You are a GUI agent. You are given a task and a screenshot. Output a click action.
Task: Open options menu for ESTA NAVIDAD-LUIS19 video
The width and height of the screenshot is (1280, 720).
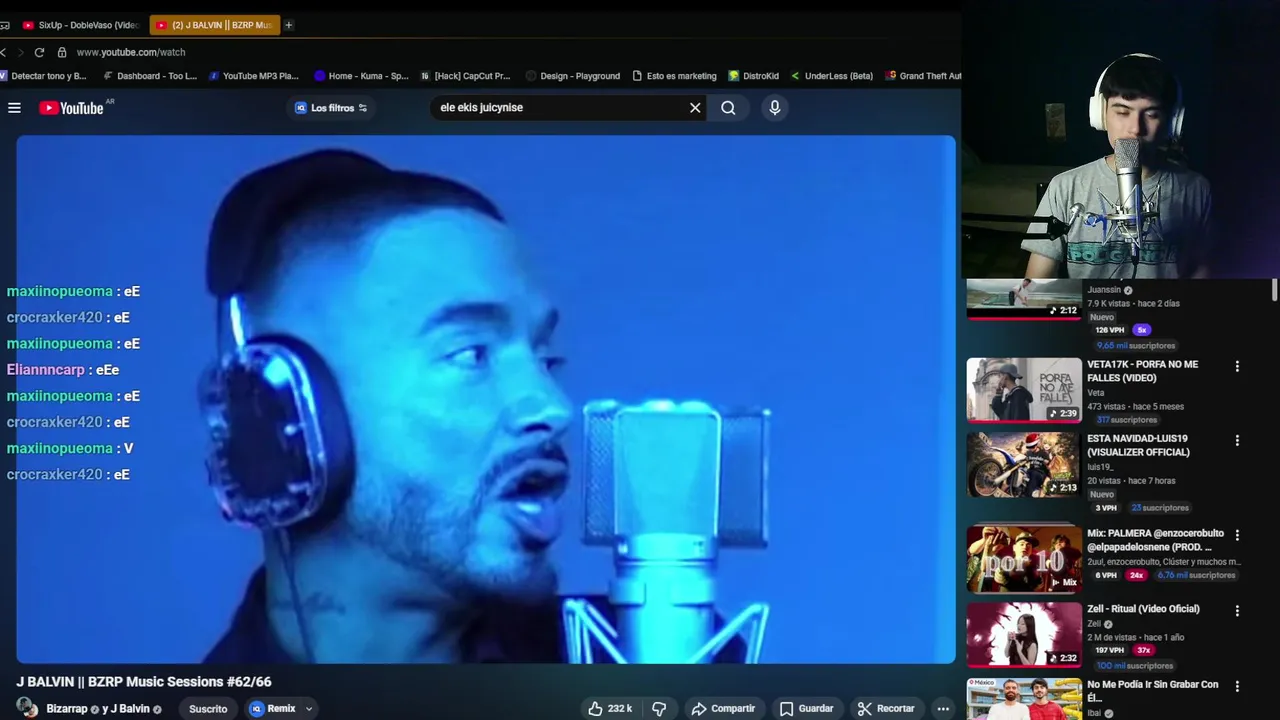[x=1237, y=441]
